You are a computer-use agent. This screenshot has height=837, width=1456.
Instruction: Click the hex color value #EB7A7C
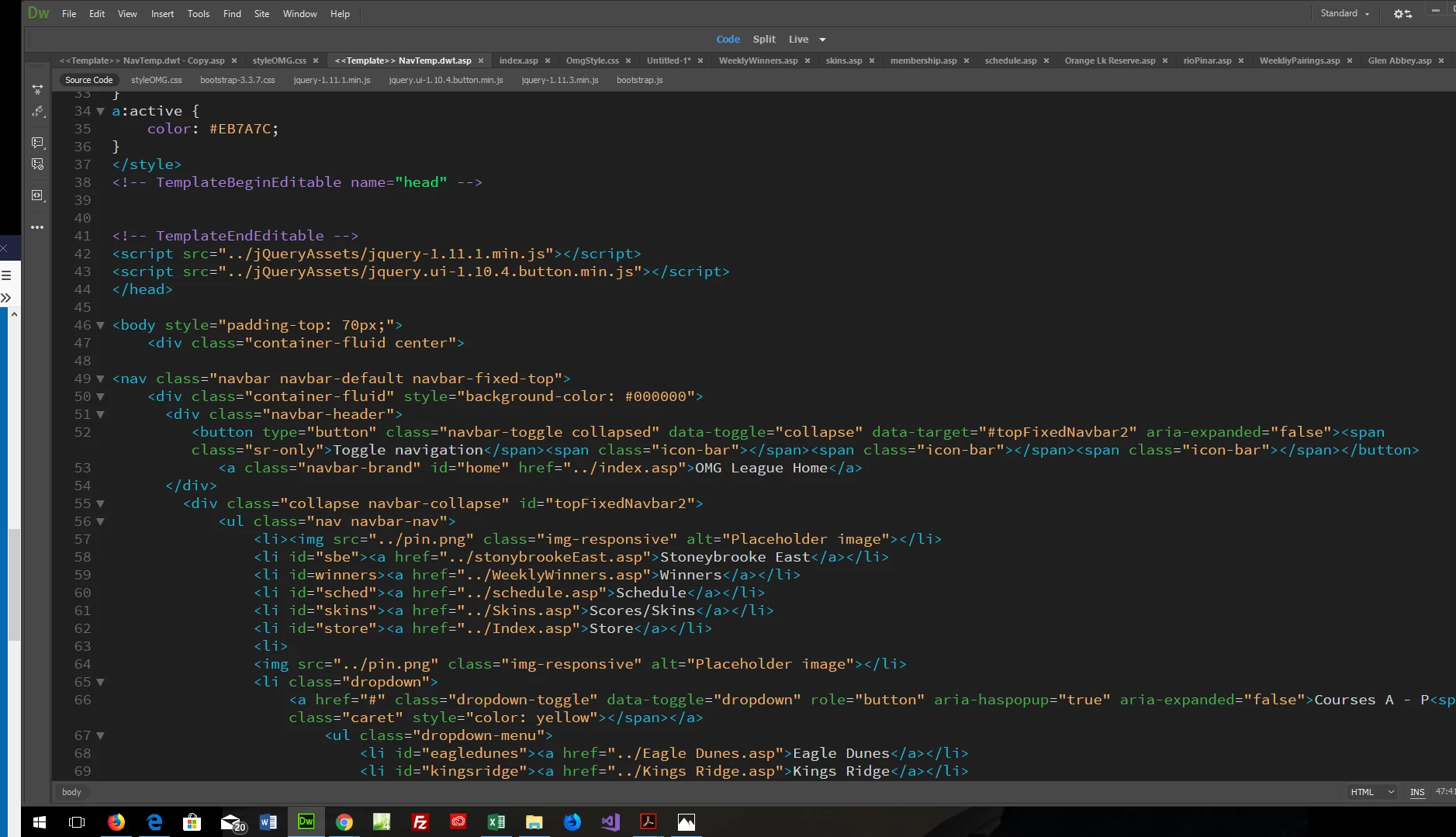(240, 129)
